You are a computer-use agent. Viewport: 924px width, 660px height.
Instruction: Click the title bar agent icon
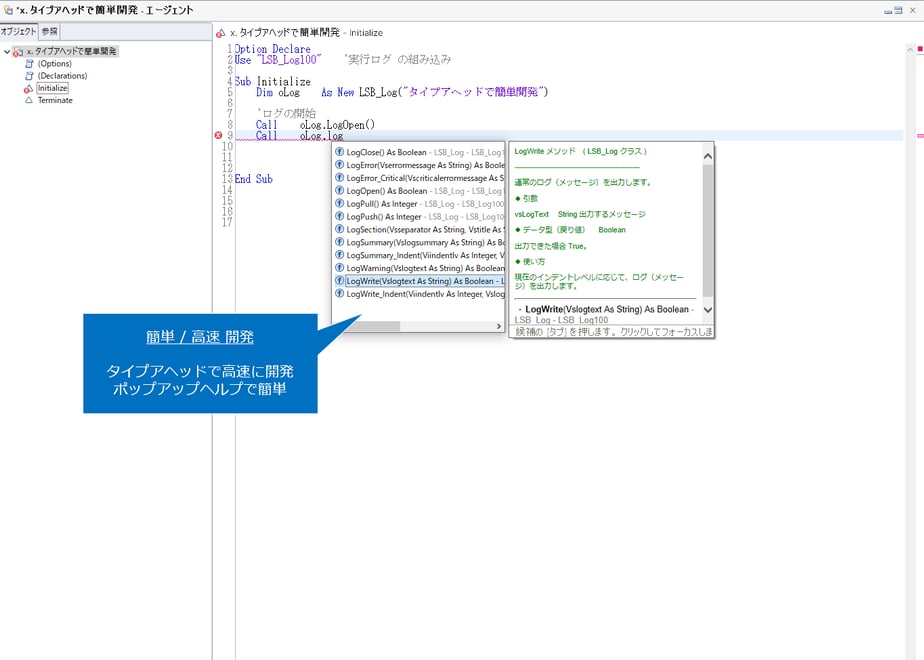[8, 10]
